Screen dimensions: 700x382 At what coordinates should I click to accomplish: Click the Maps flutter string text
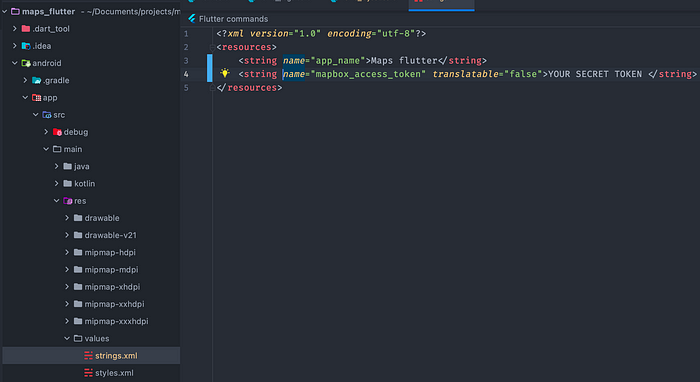[404, 61]
